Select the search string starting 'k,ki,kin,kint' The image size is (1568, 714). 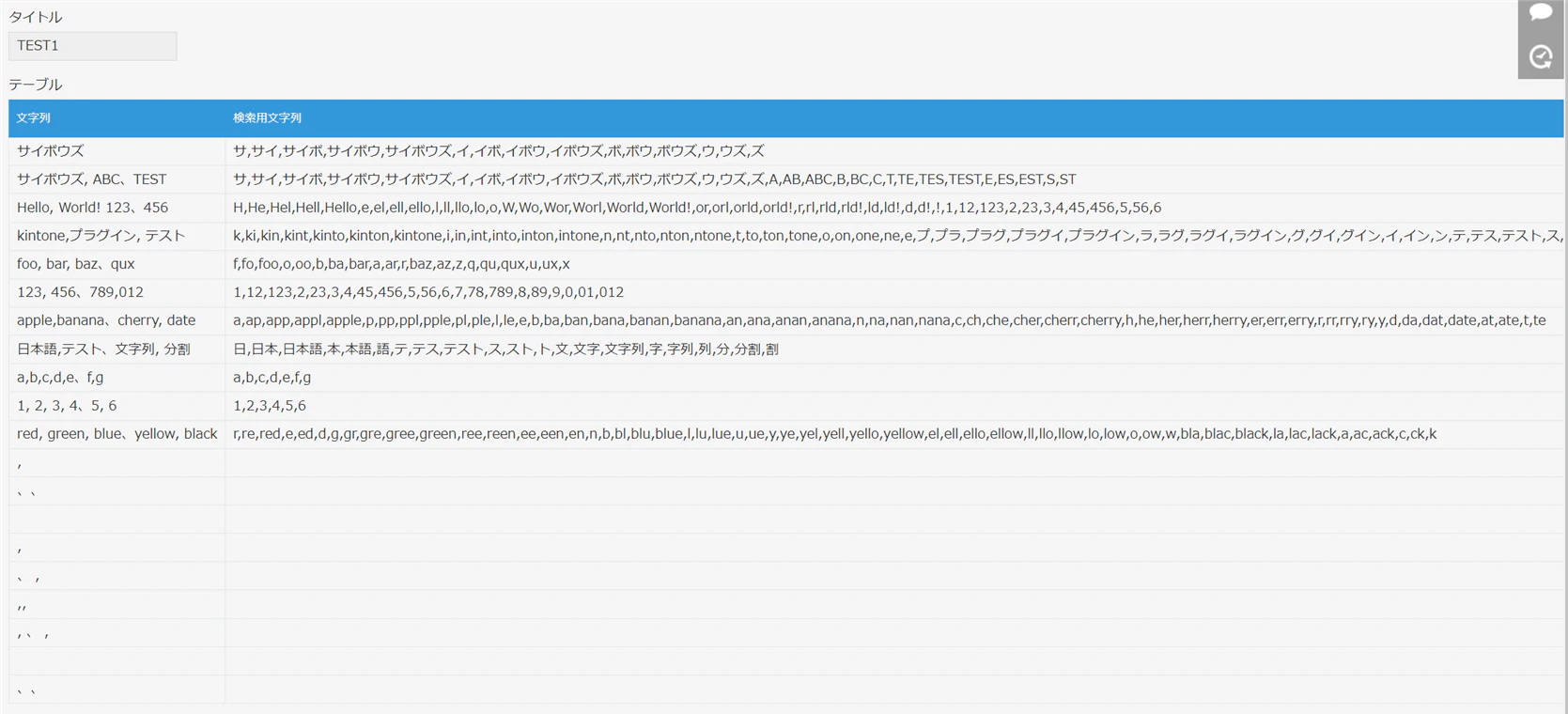pos(897,236)
